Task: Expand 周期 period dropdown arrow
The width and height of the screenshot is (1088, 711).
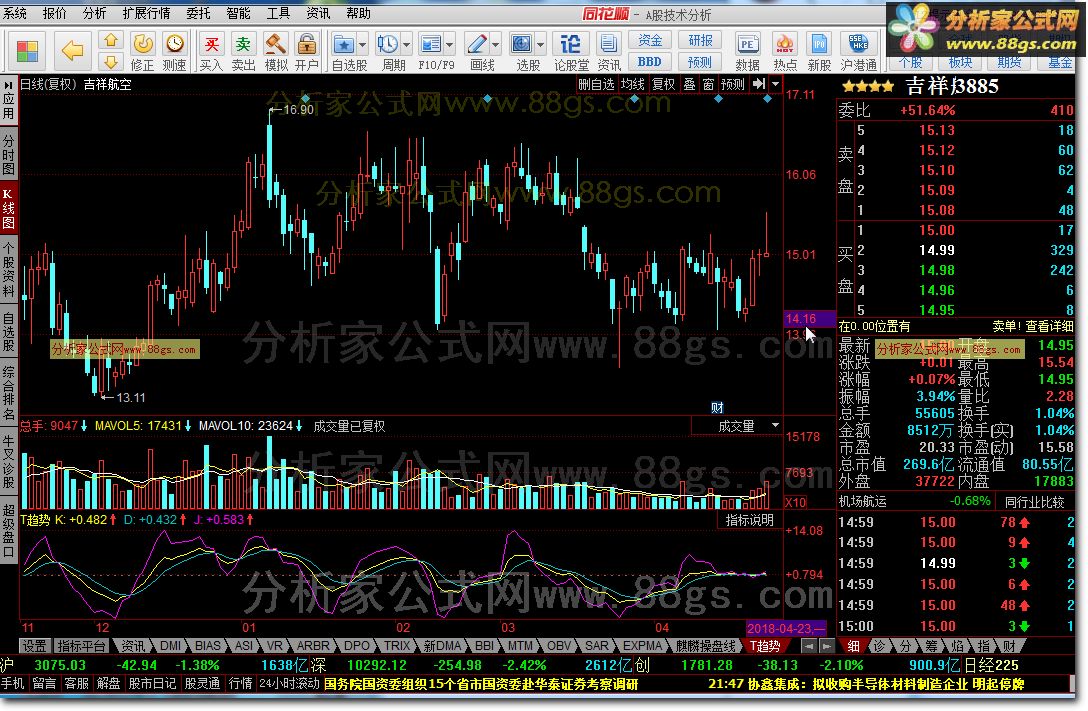Action: (406, 45)
